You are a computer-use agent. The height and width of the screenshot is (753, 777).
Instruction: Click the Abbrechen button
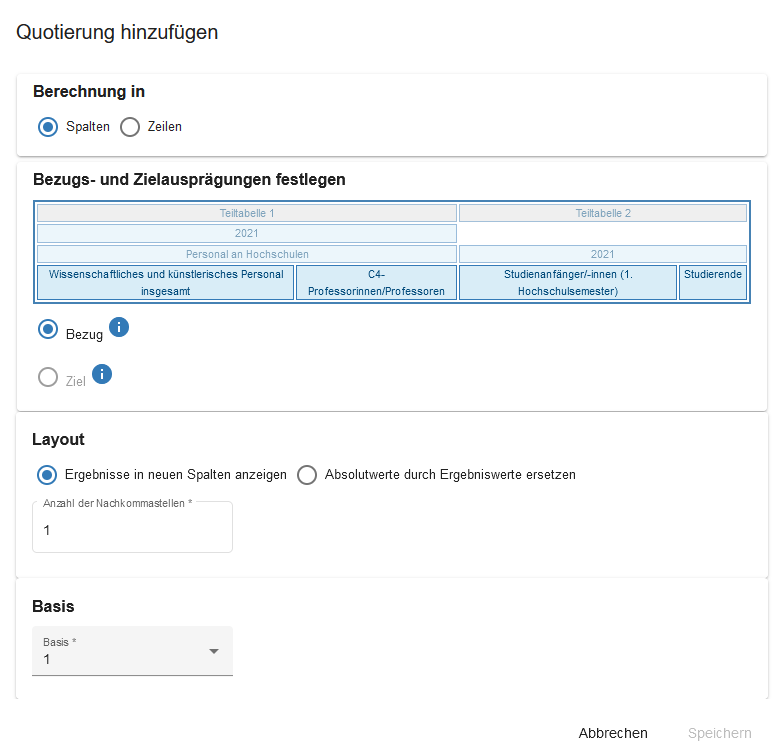[613, 733]
